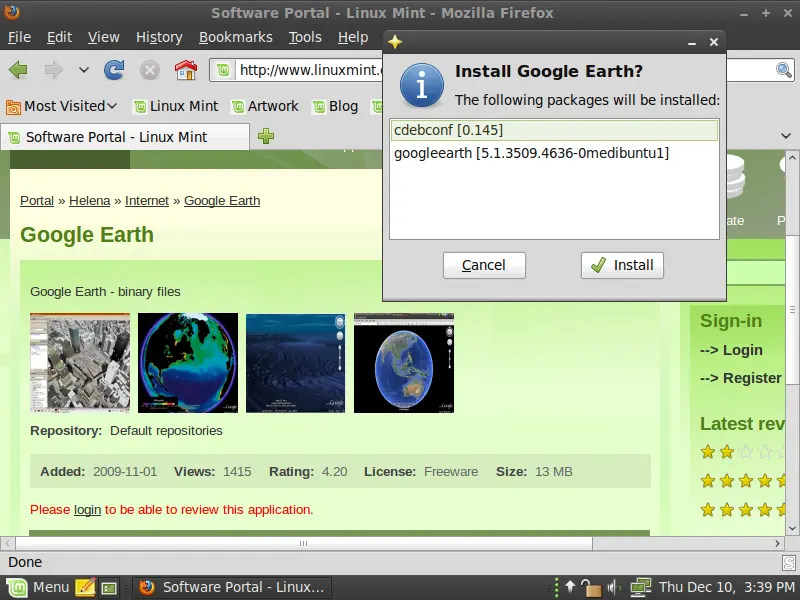Click the clock showing Thu Dec 10

[x=727, y=587]
